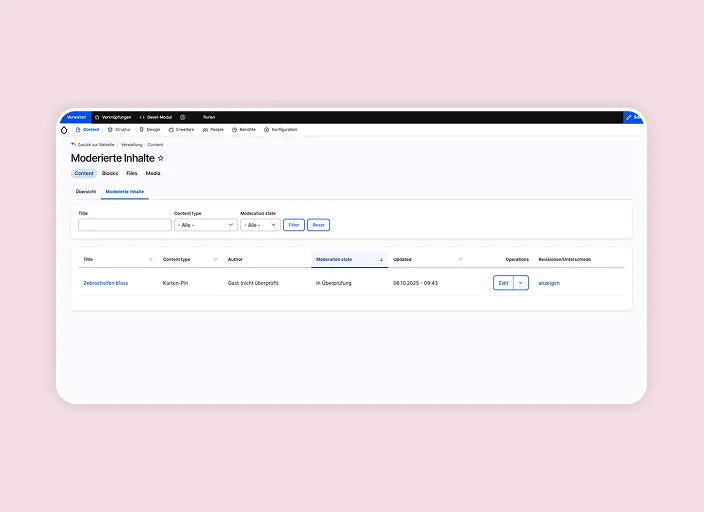Viewport: 704px width, 512px height.
Task: Open the Erweitern admin menu
Action: tap(181, 129)
